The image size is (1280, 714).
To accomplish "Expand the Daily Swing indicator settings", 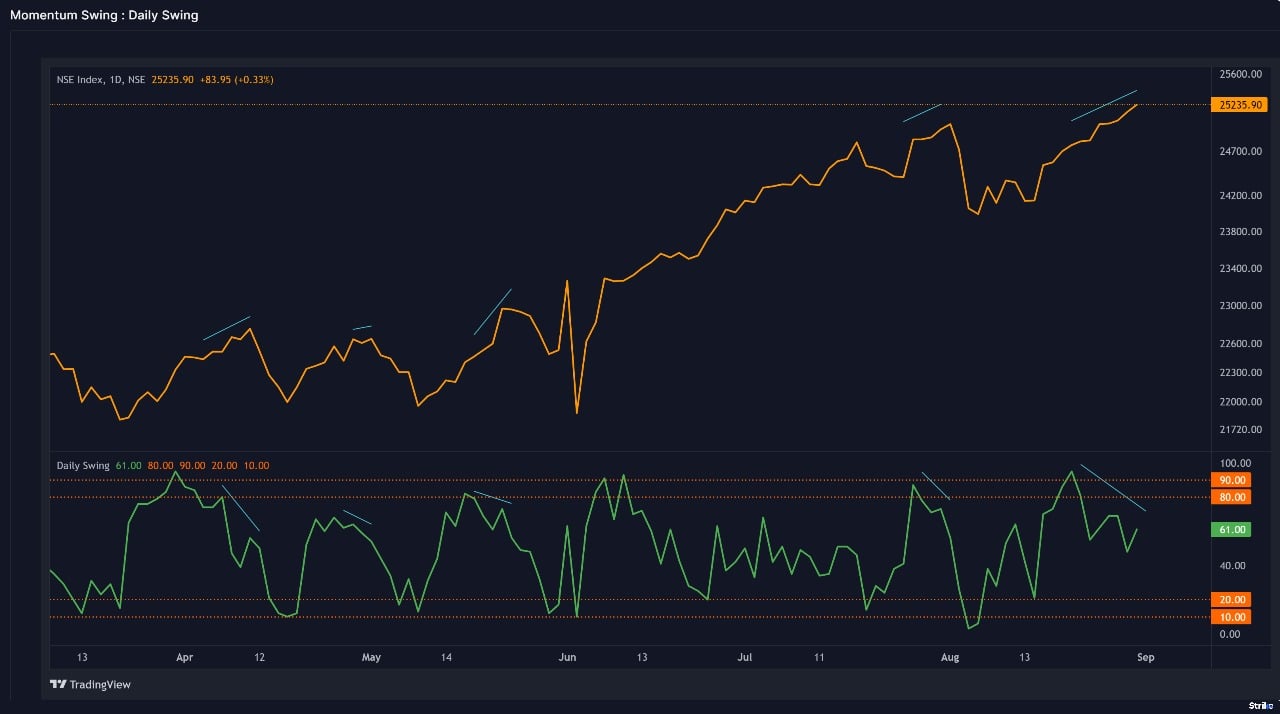I will (x=82, y=465).
